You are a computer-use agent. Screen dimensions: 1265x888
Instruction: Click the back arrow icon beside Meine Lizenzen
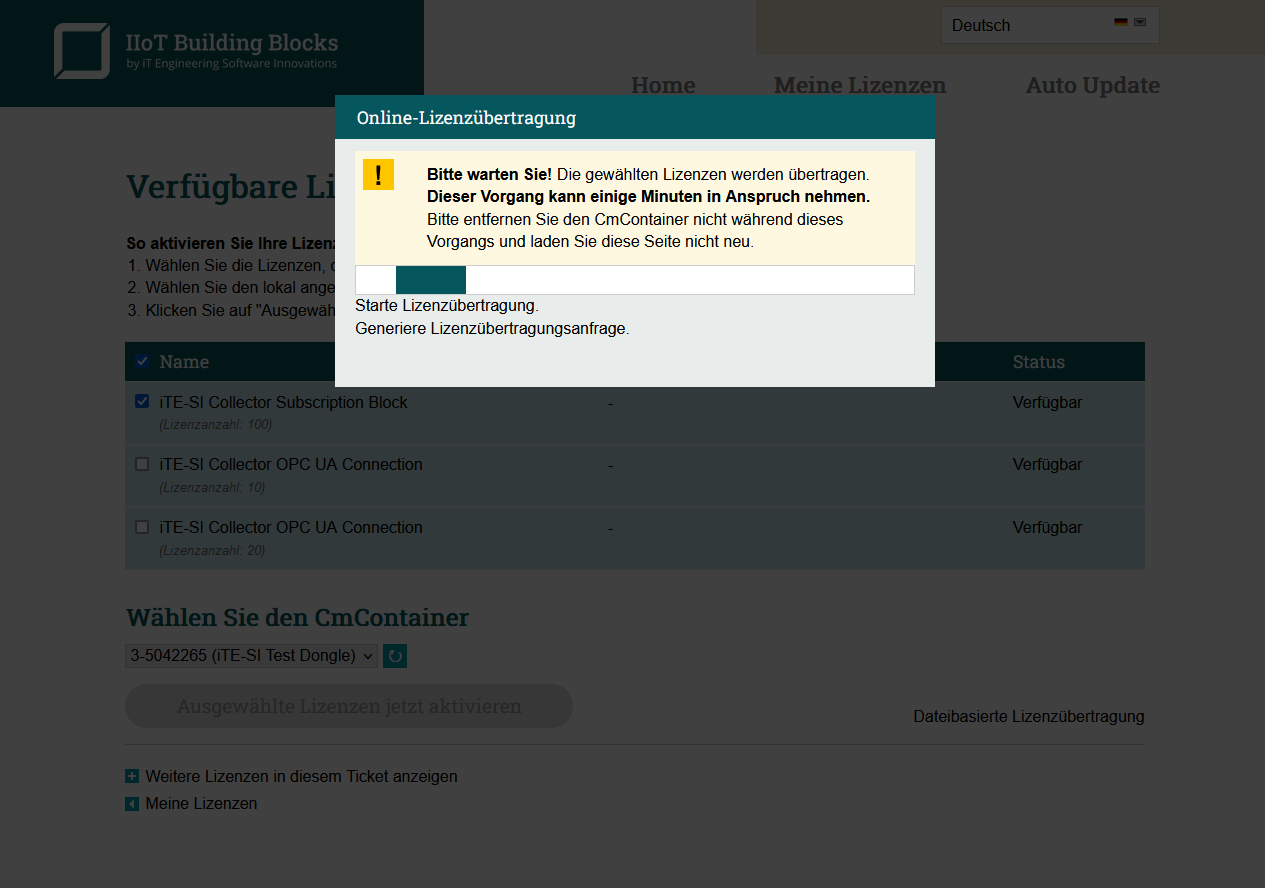coord(132,804)
